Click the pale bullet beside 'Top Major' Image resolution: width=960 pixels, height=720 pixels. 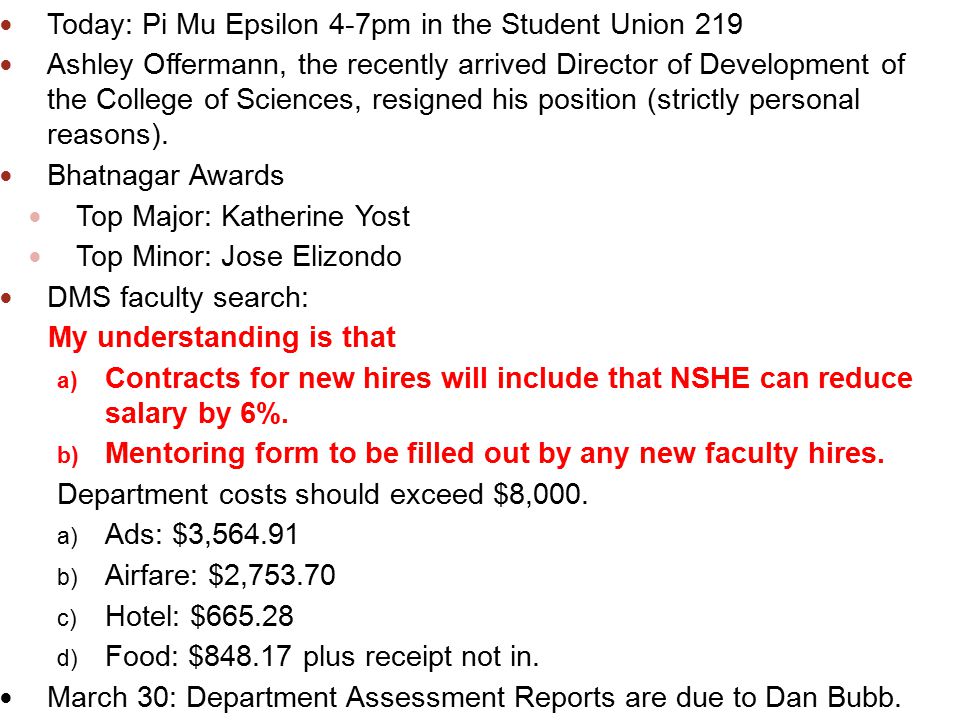coord(35,217)
